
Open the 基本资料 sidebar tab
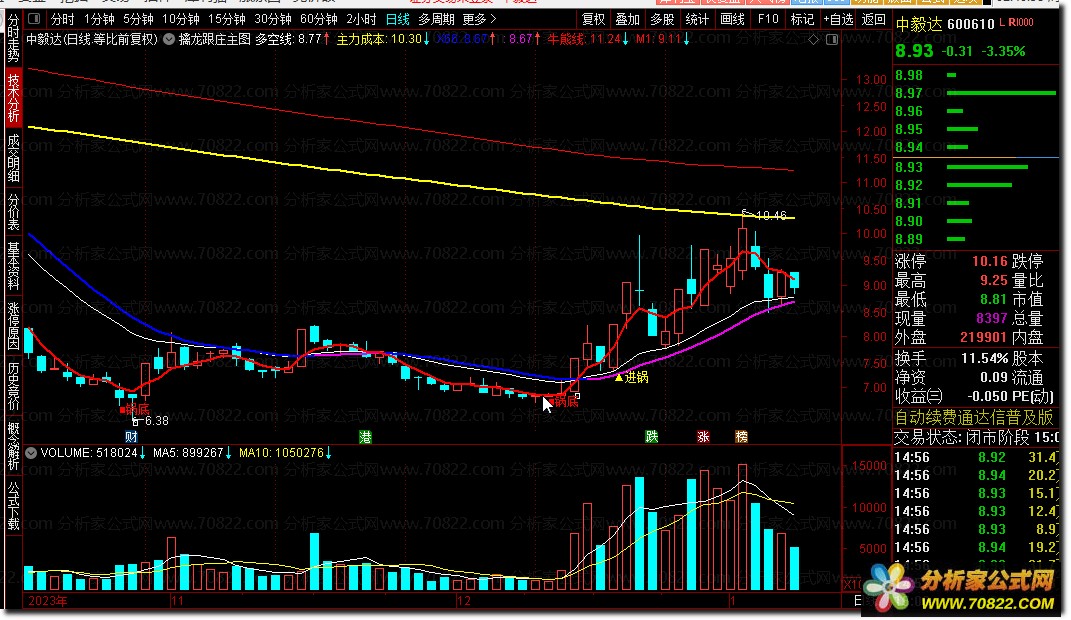tap(14, 266)
